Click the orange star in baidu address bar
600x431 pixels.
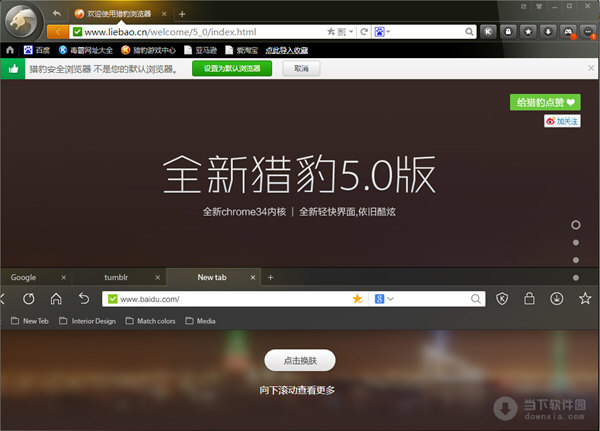pos(358,299)
